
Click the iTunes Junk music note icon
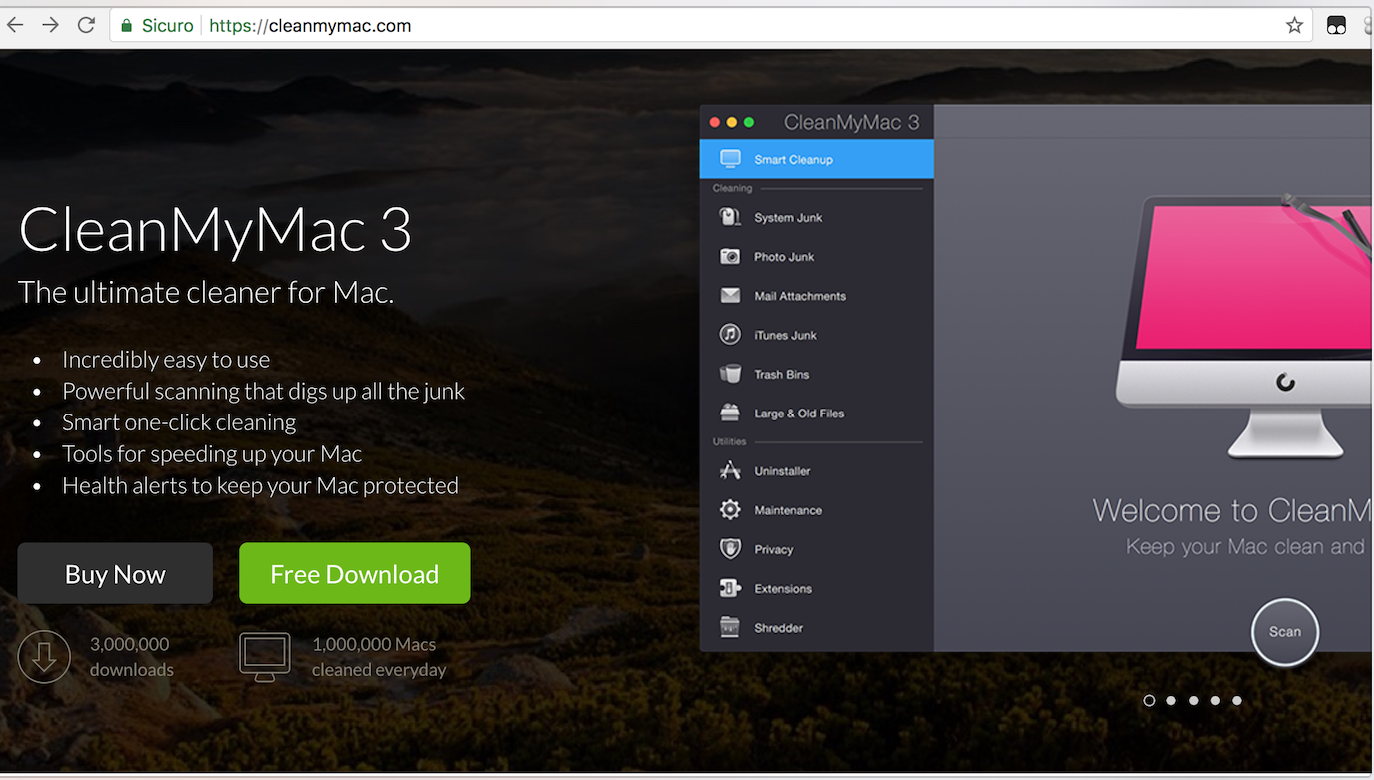click(x=731, y=335)
